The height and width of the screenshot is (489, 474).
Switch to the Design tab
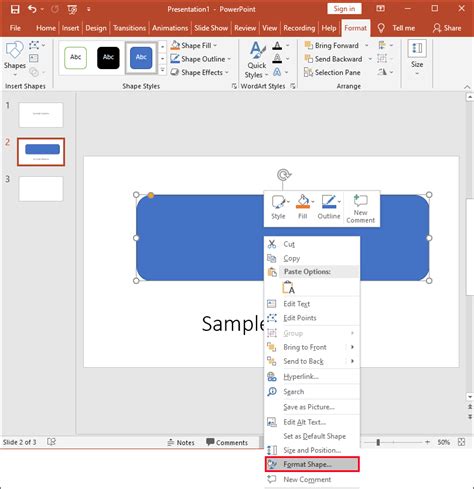[x=96, y=28]
